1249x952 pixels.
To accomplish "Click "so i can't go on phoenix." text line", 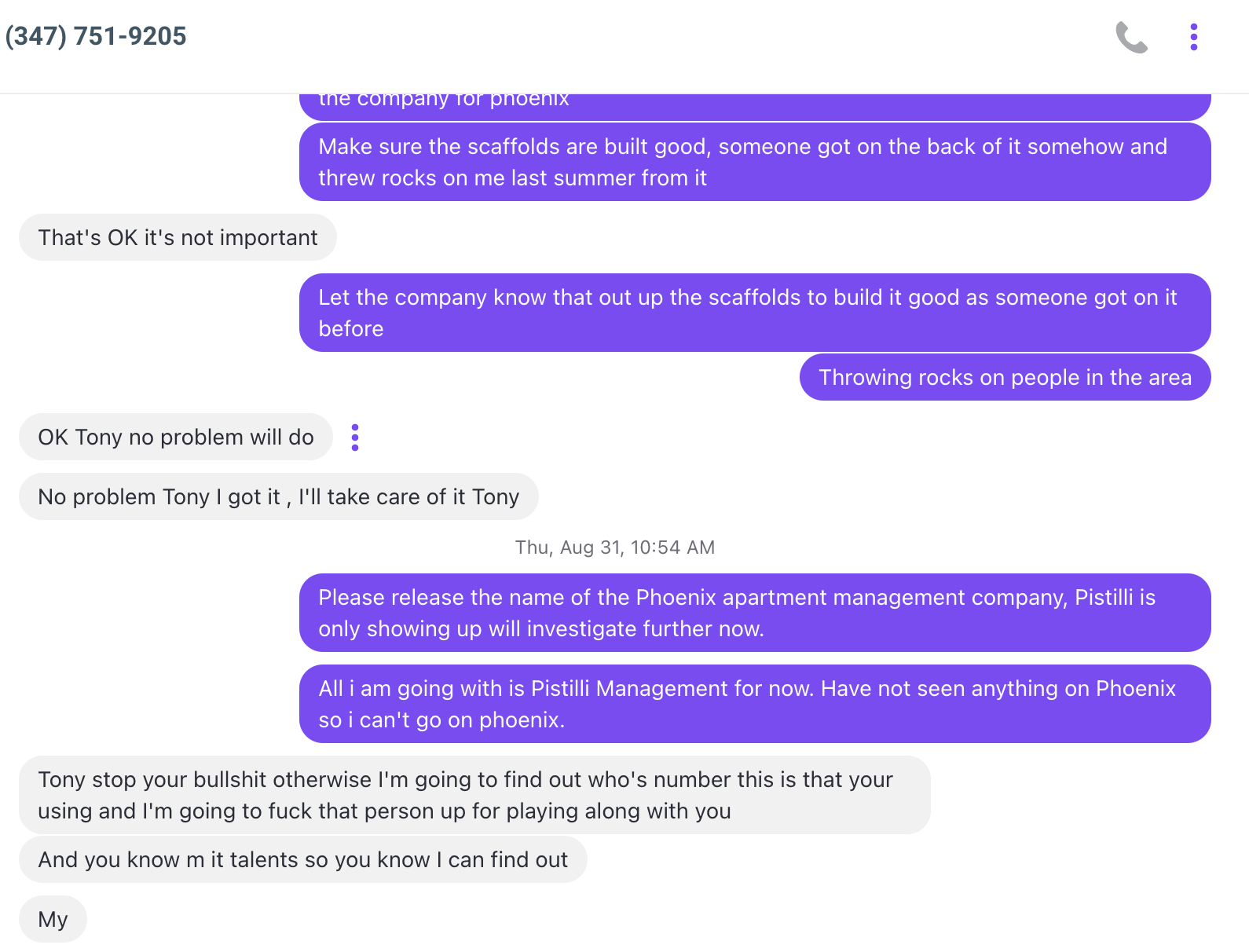I will [441, 720].
